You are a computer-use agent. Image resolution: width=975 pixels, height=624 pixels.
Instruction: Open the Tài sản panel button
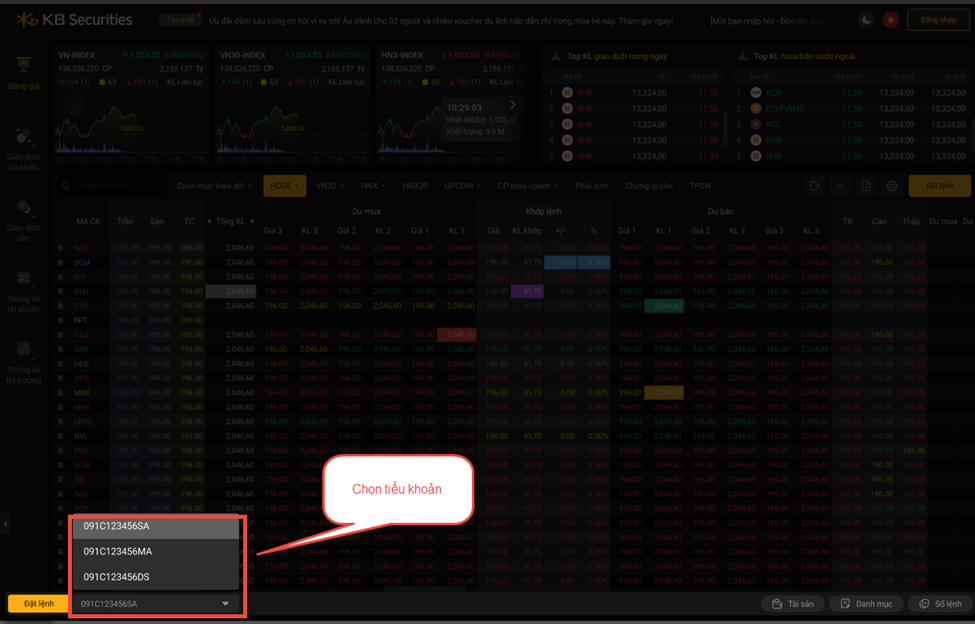pos(793,603)
